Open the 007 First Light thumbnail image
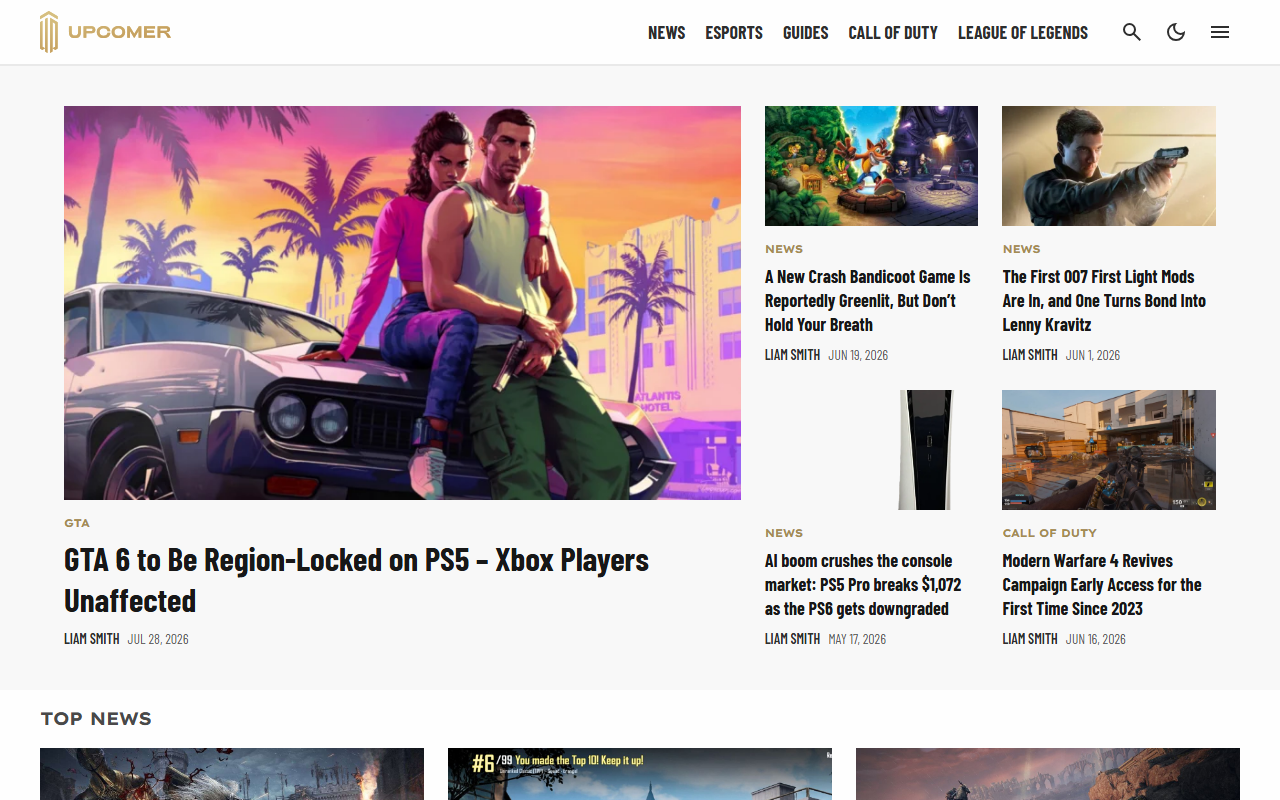The image size is (1280, 800). click(x=1109, y=166)
